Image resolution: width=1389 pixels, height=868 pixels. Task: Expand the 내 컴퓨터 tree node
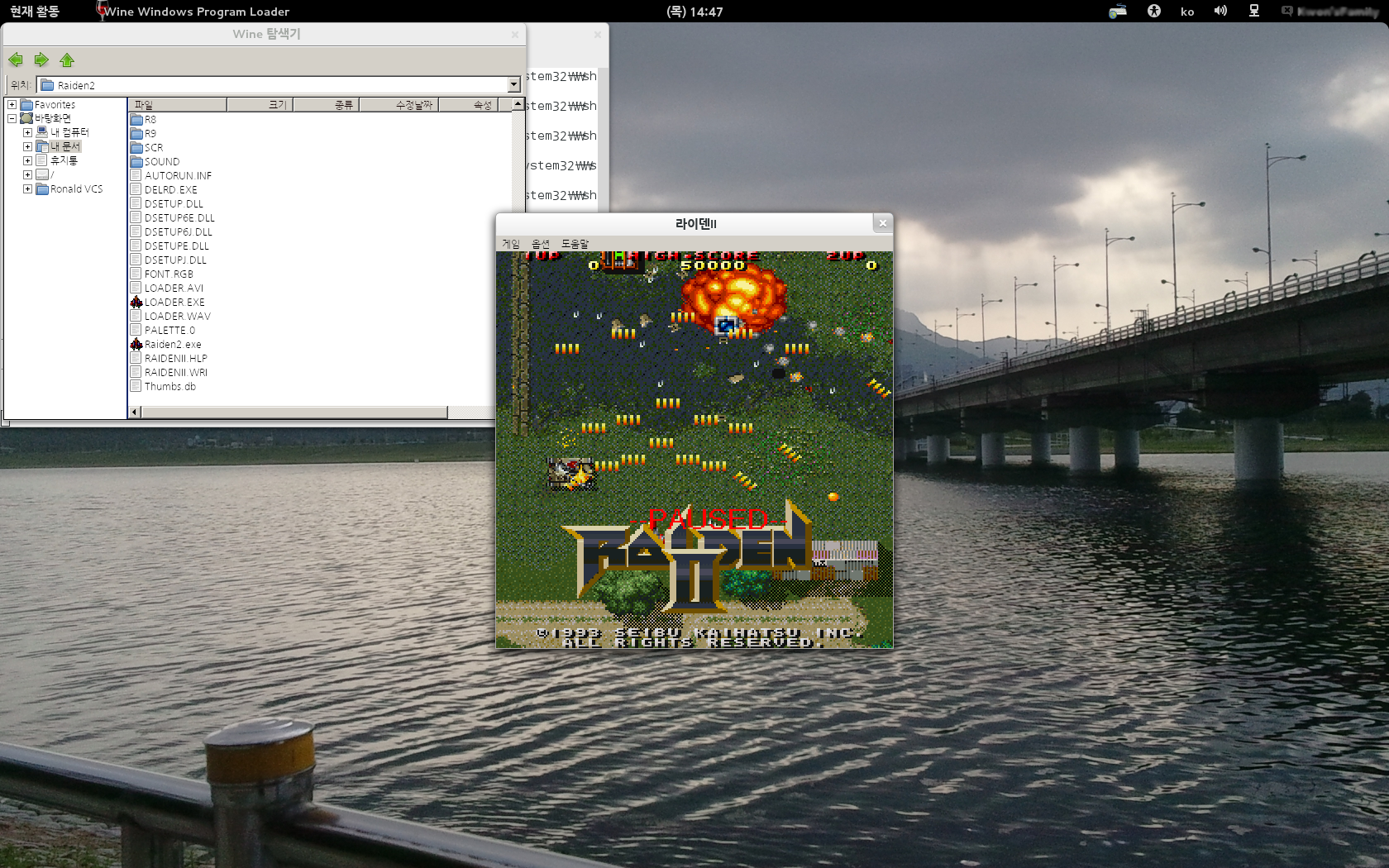point(27,132)
